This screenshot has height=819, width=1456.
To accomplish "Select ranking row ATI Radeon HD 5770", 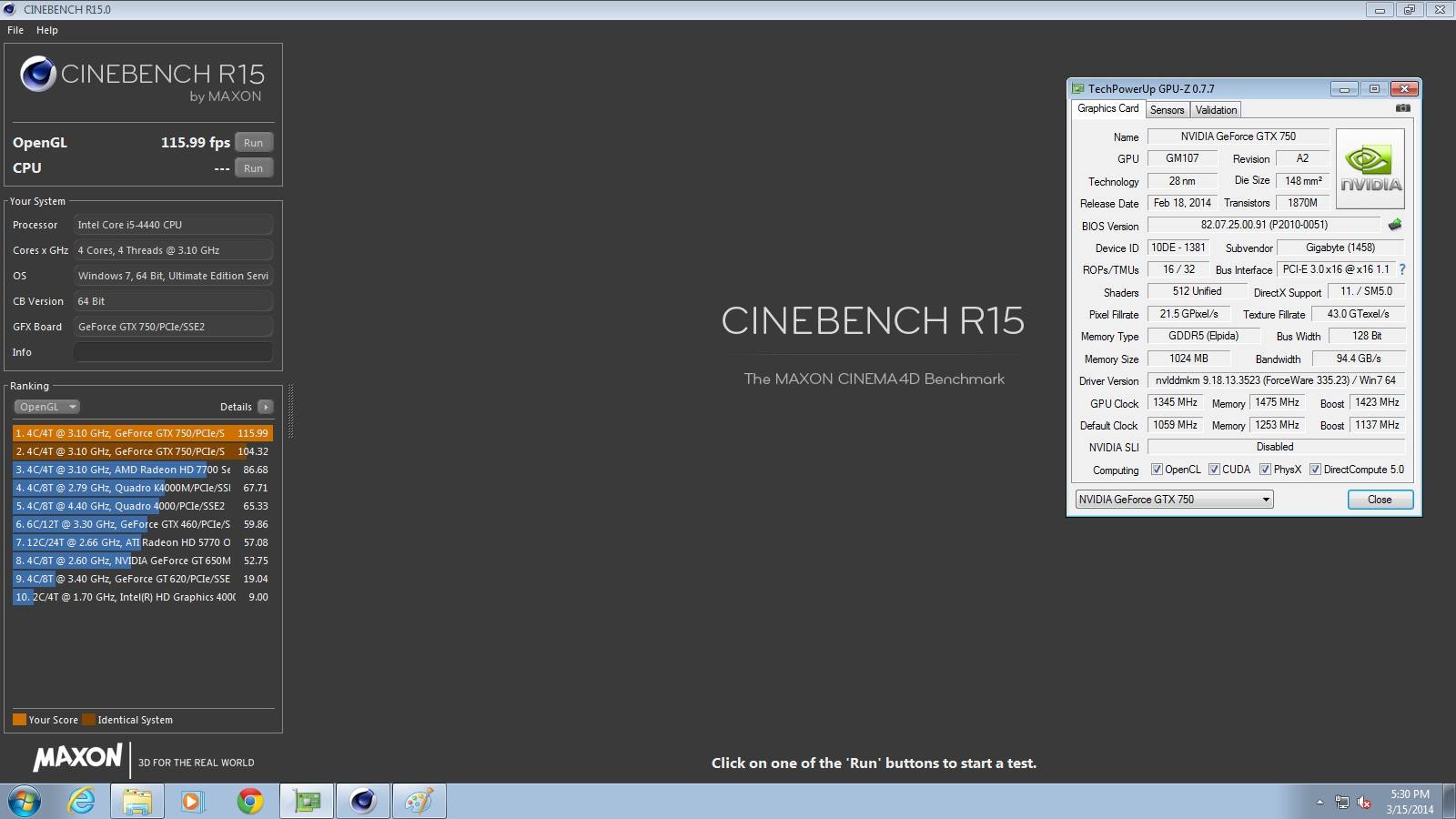I will click(143, 542).
